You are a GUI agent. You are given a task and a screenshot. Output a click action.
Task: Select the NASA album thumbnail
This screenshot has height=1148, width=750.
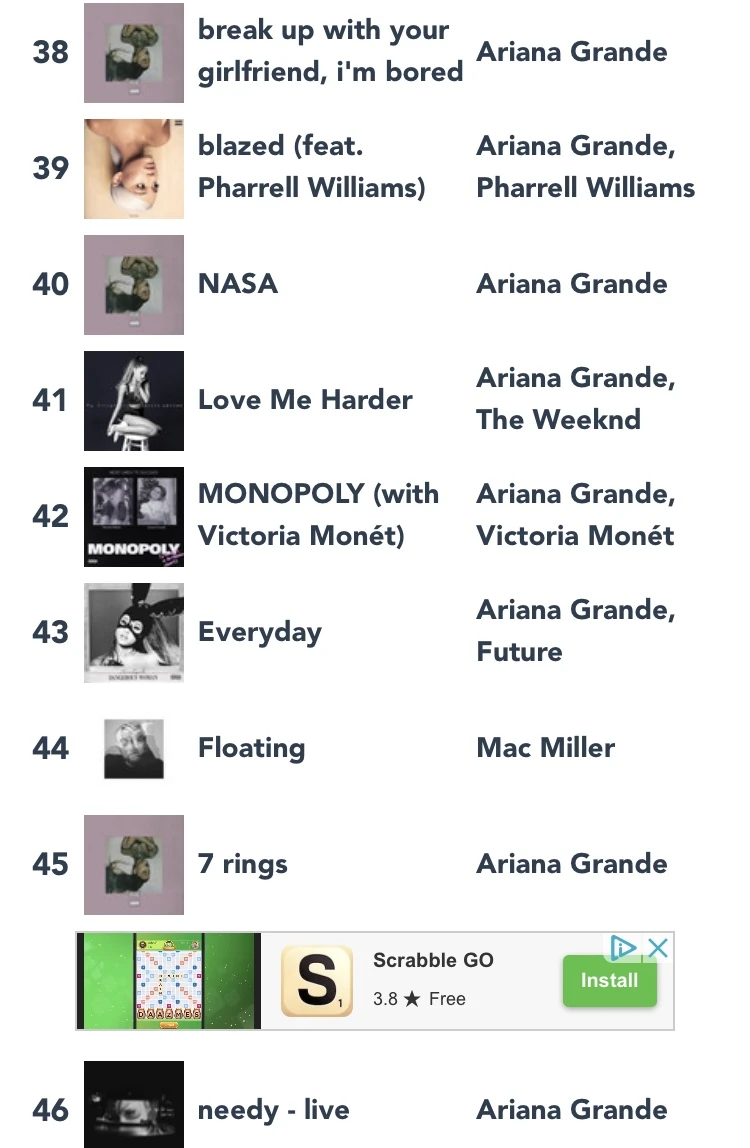tap(134, 284)
